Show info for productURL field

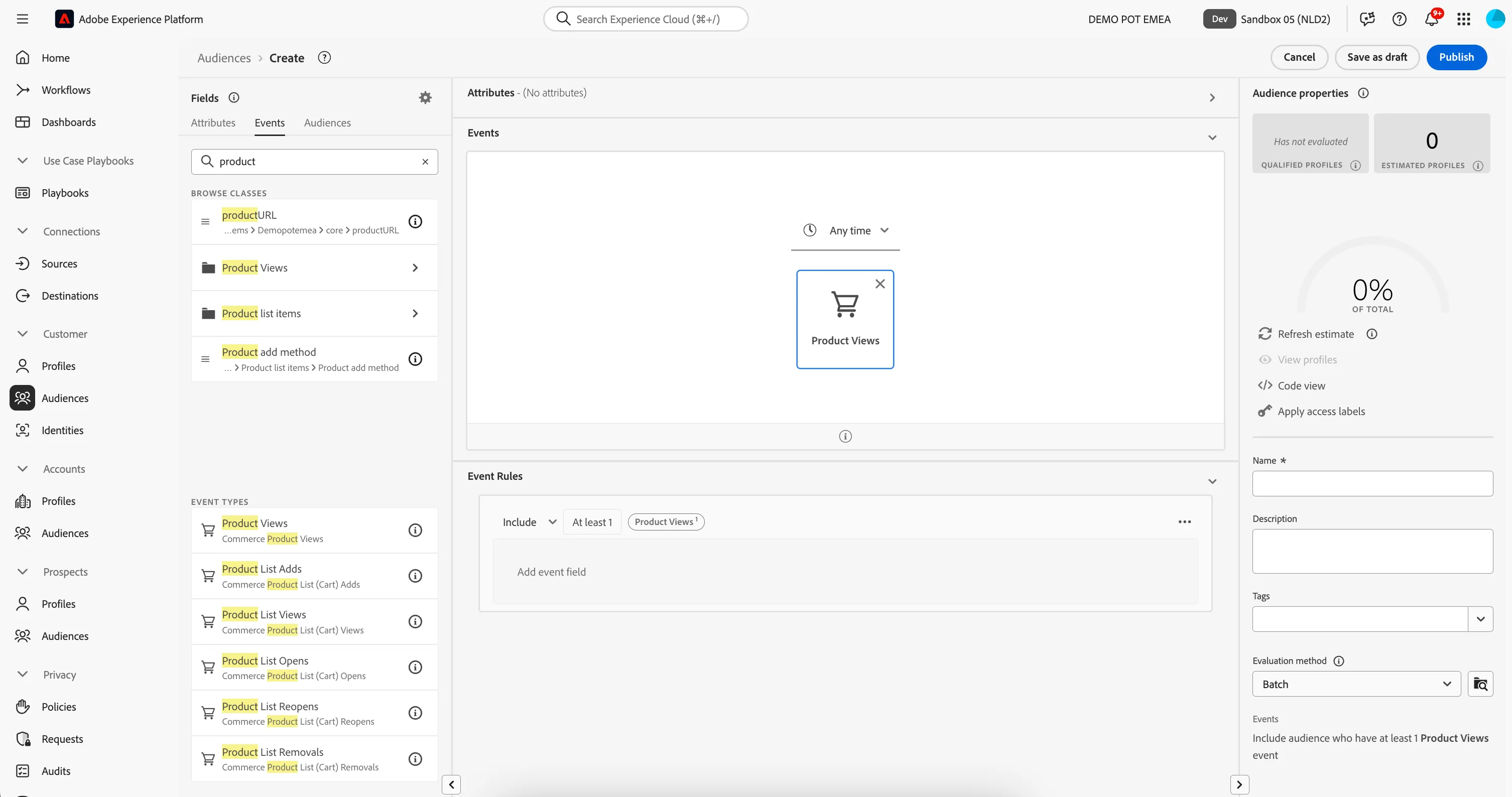(x=415, y=221)
